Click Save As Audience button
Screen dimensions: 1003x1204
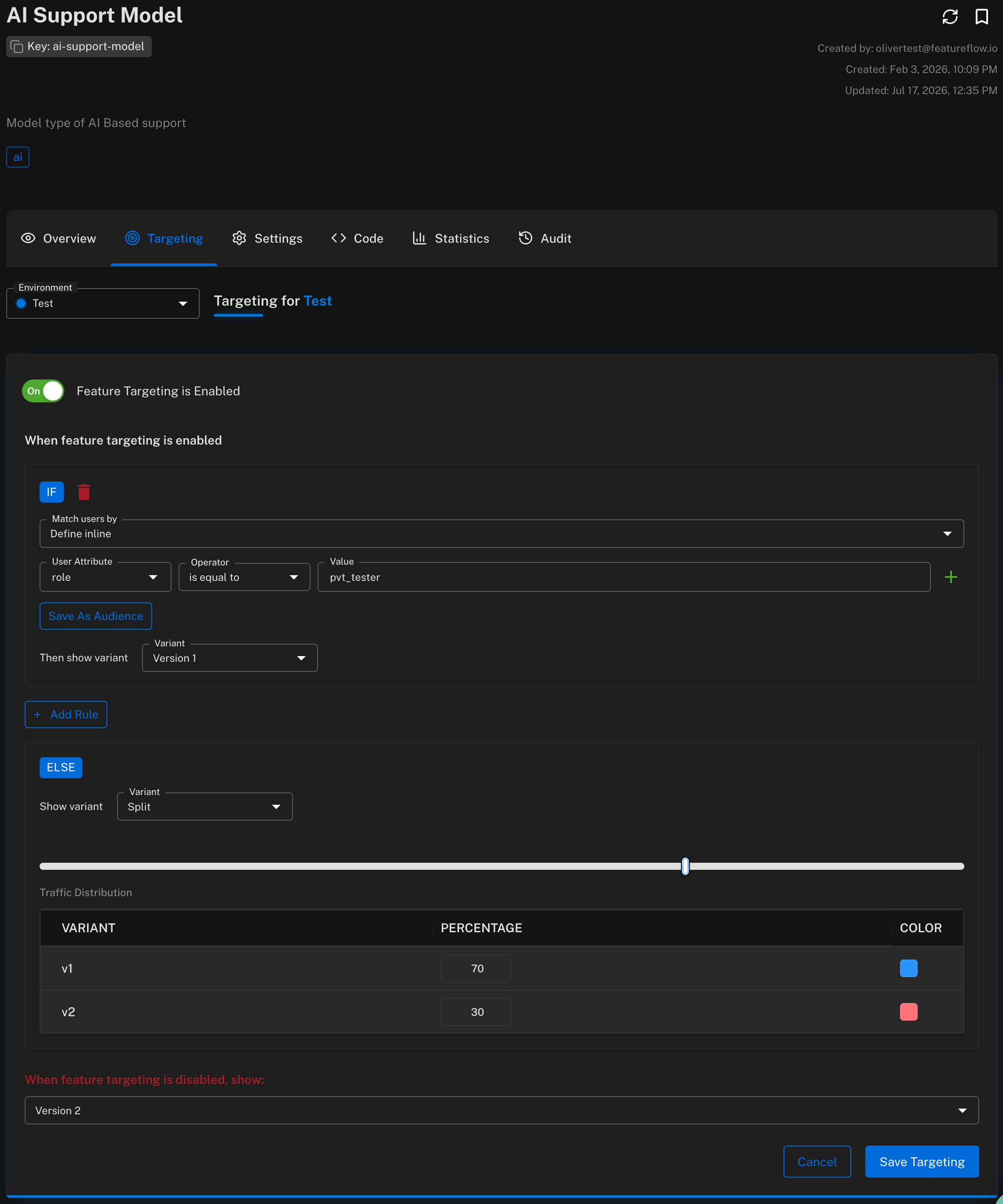click(96, 616)
